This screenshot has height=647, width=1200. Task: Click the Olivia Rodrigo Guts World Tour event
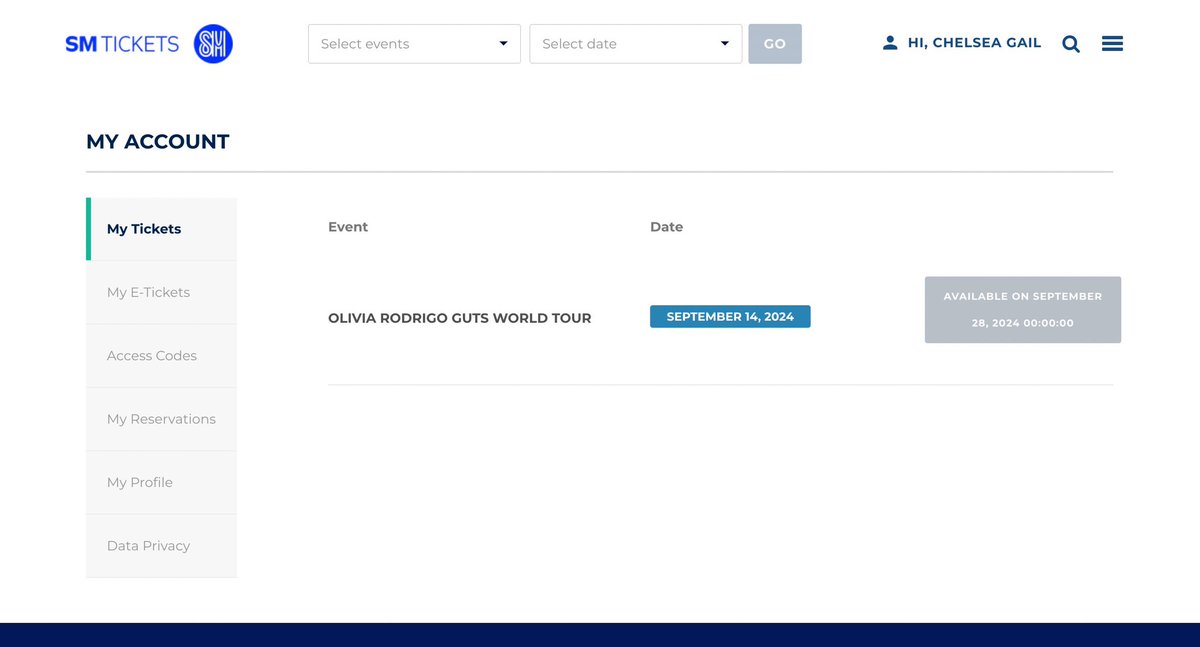tap(460, 318)
